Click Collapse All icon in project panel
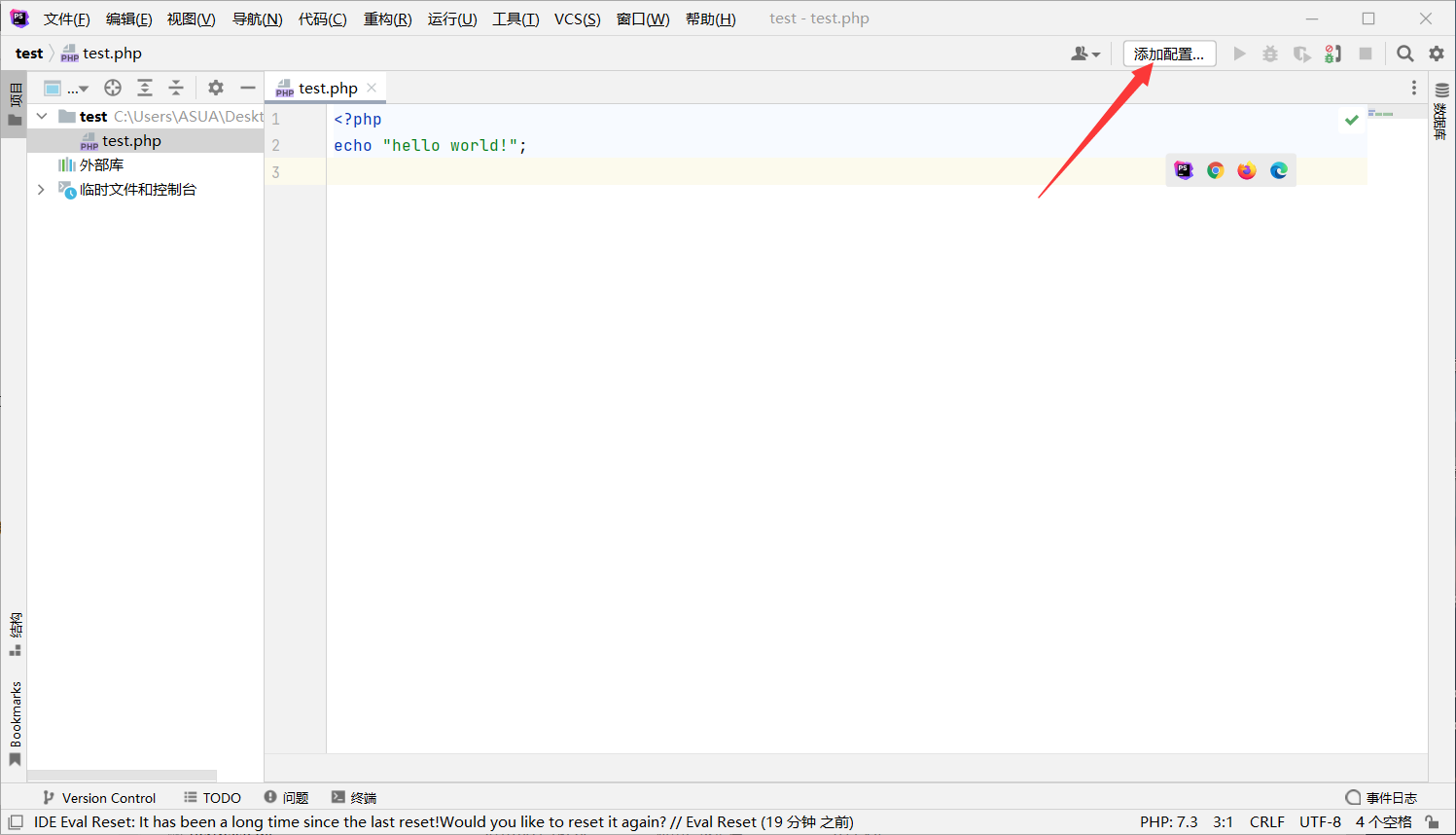This screenshot has height=835, width=1456. tap(176, 88)
